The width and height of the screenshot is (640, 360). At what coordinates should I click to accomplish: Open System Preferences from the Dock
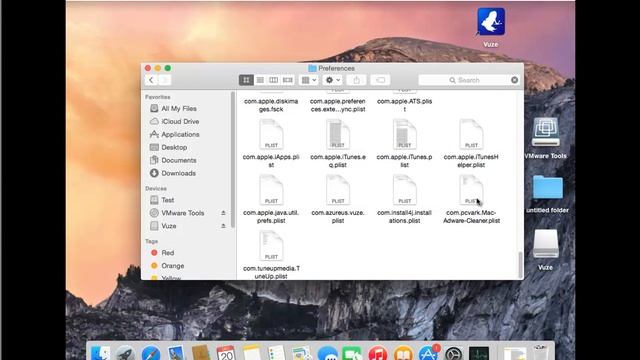tap(453, 353)
